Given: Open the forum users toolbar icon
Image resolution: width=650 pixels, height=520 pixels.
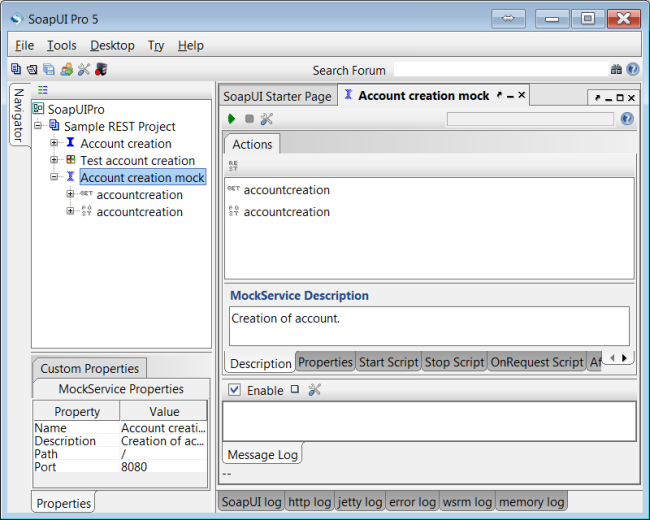Looking at the screenshot, I should [66, 69].
